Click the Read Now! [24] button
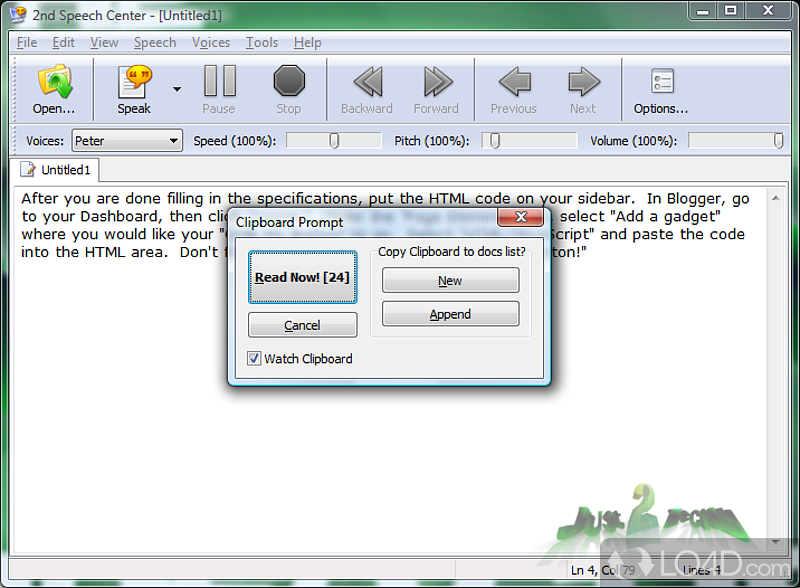 click(x=303, y=277)
